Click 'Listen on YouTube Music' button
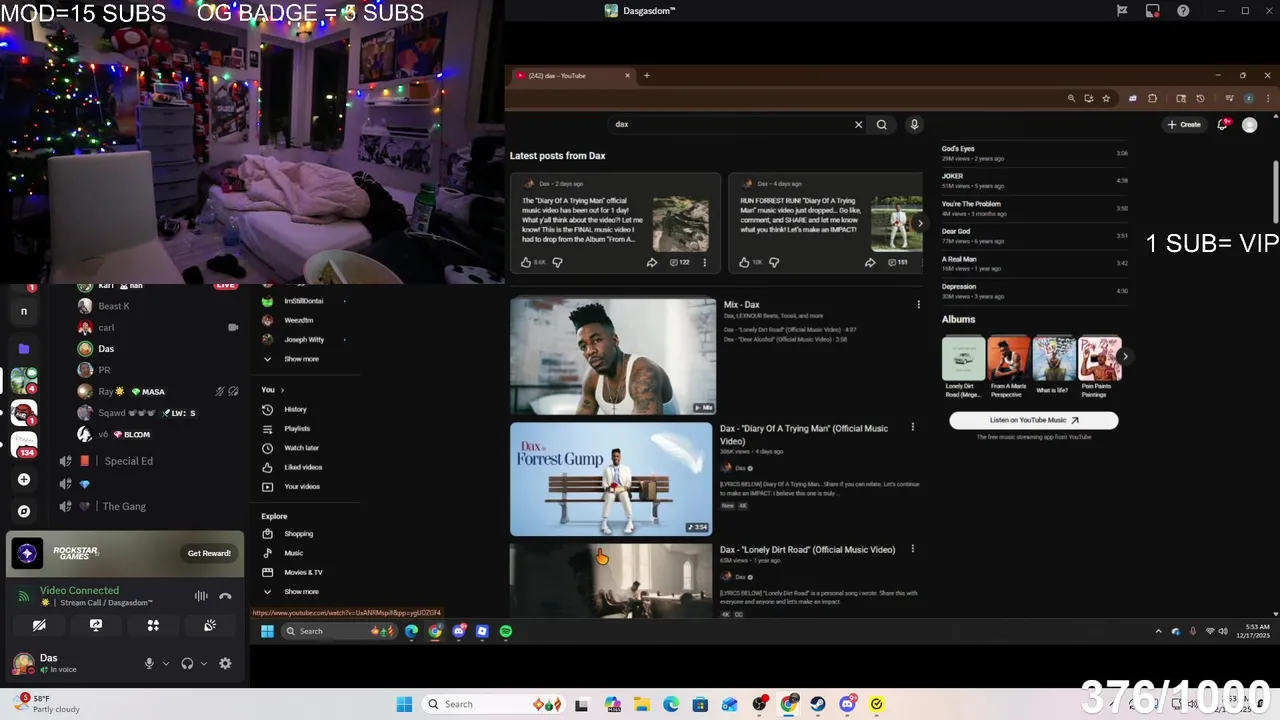 pyautogui.click(x=1034, y=420)
